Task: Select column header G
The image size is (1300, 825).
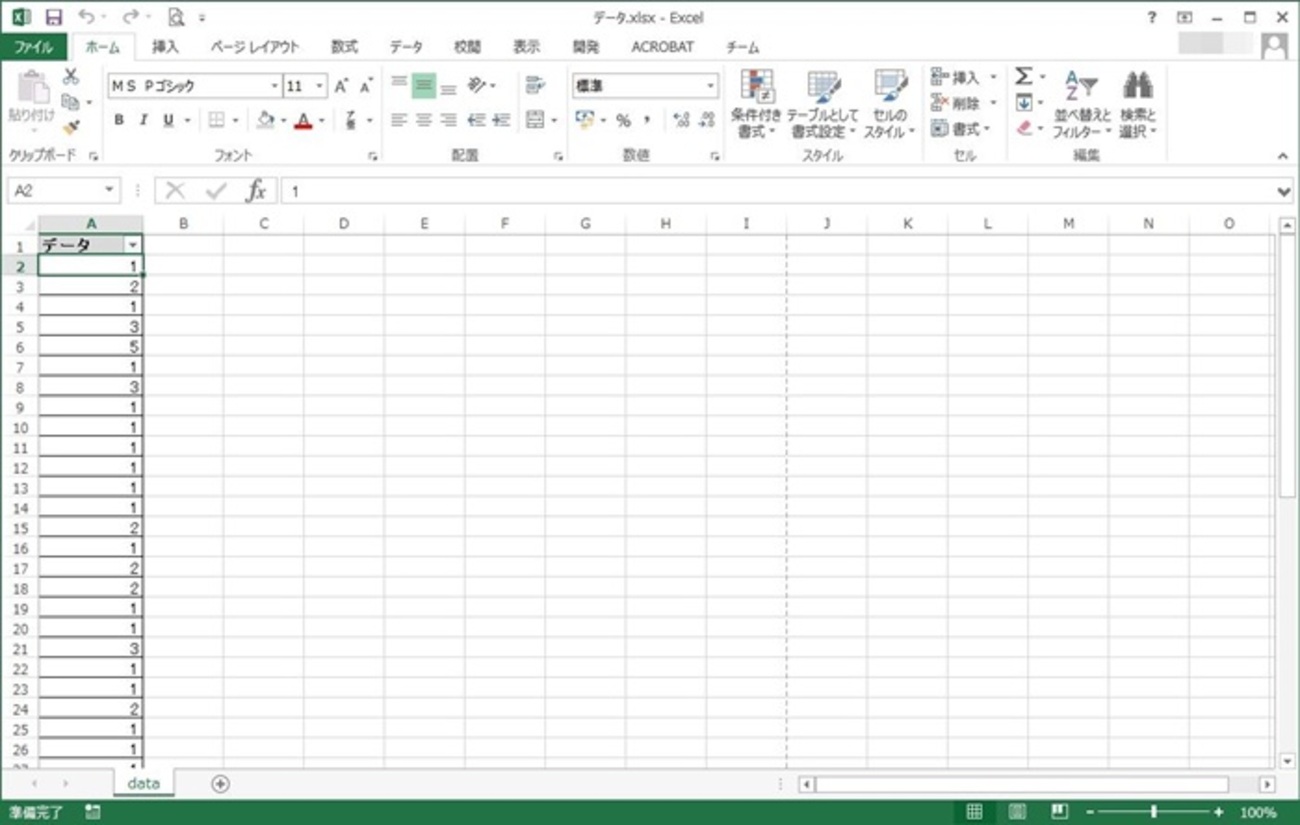Action: click(585, 224)
